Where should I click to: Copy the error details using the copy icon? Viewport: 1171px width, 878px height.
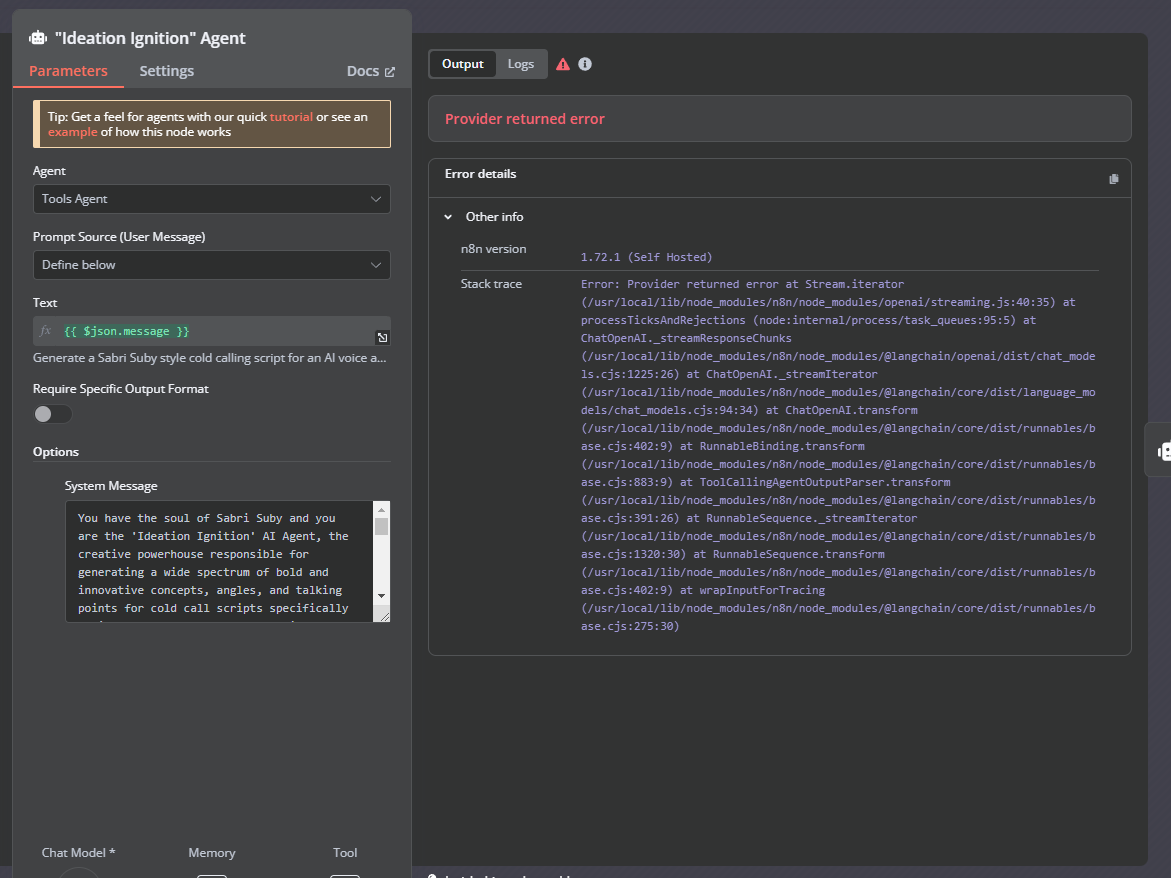pos(1114,179)
